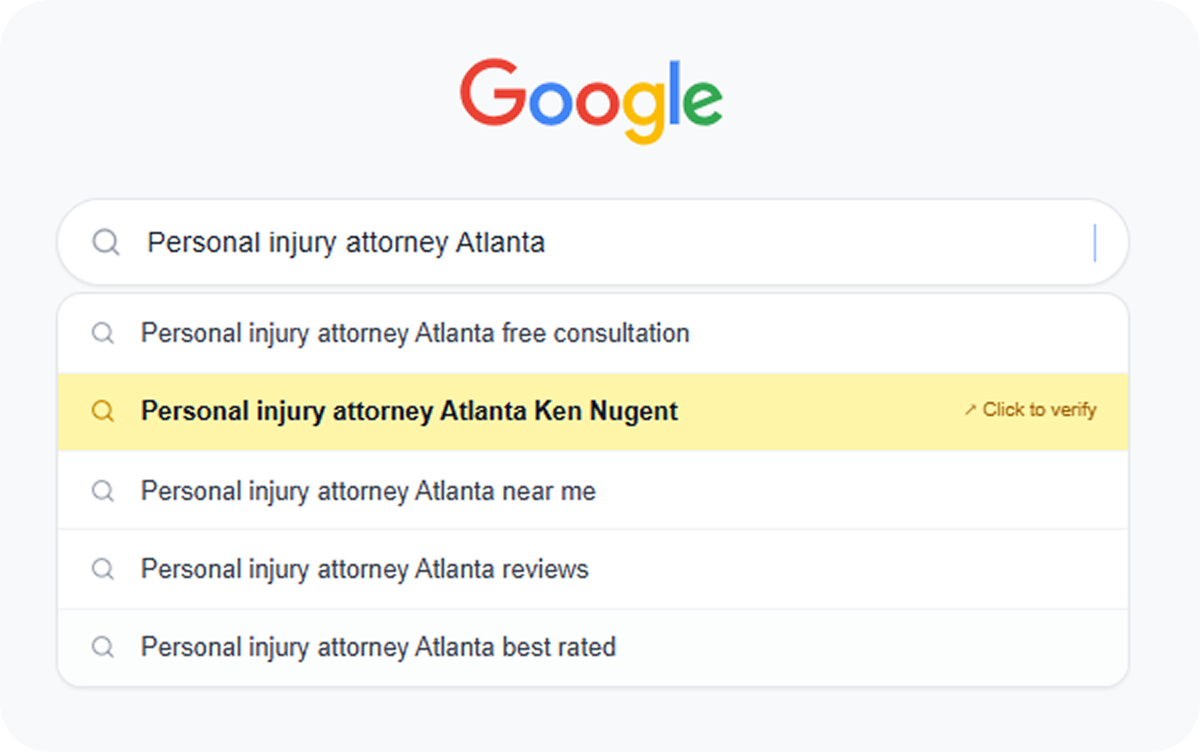Place cursor at the blinking caret in search field
The height and width of the screenshot is (752, 1200).
coord(1095,243)
